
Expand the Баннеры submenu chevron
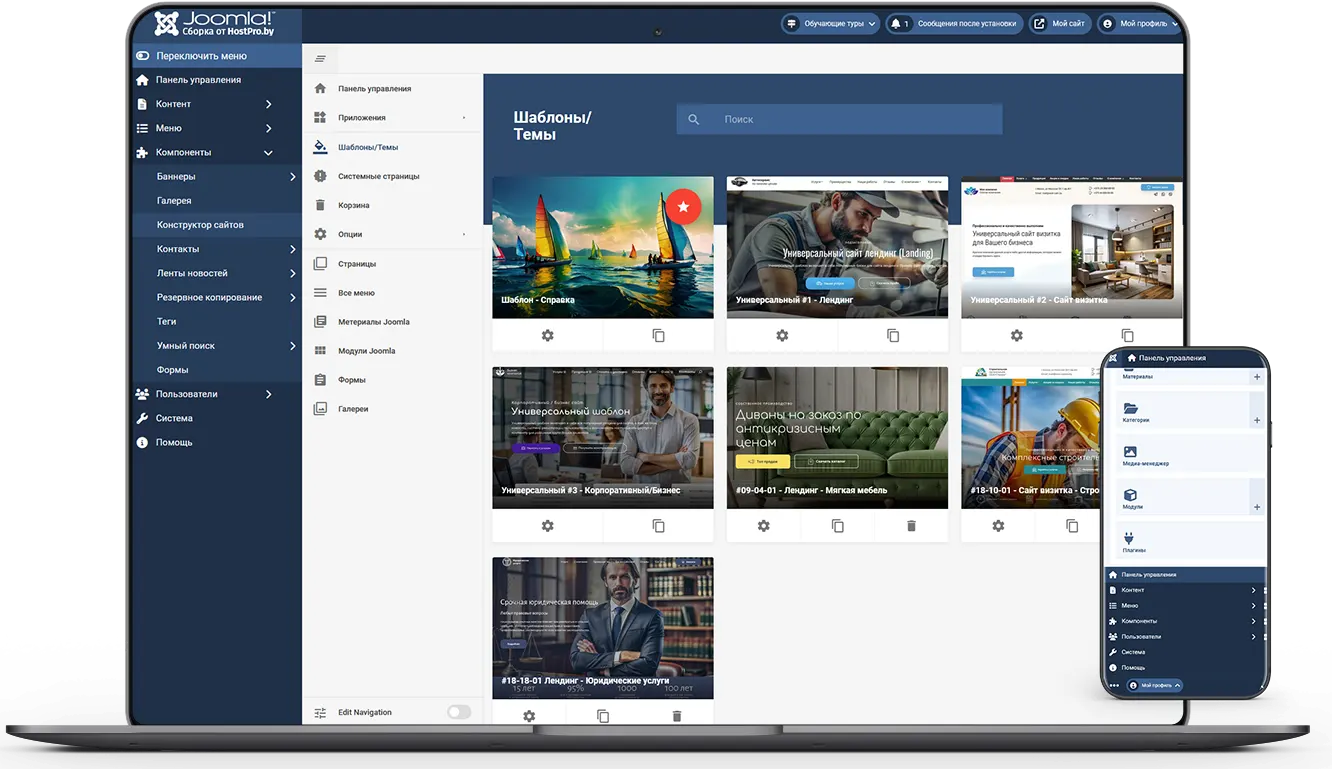tap(292, 177)
